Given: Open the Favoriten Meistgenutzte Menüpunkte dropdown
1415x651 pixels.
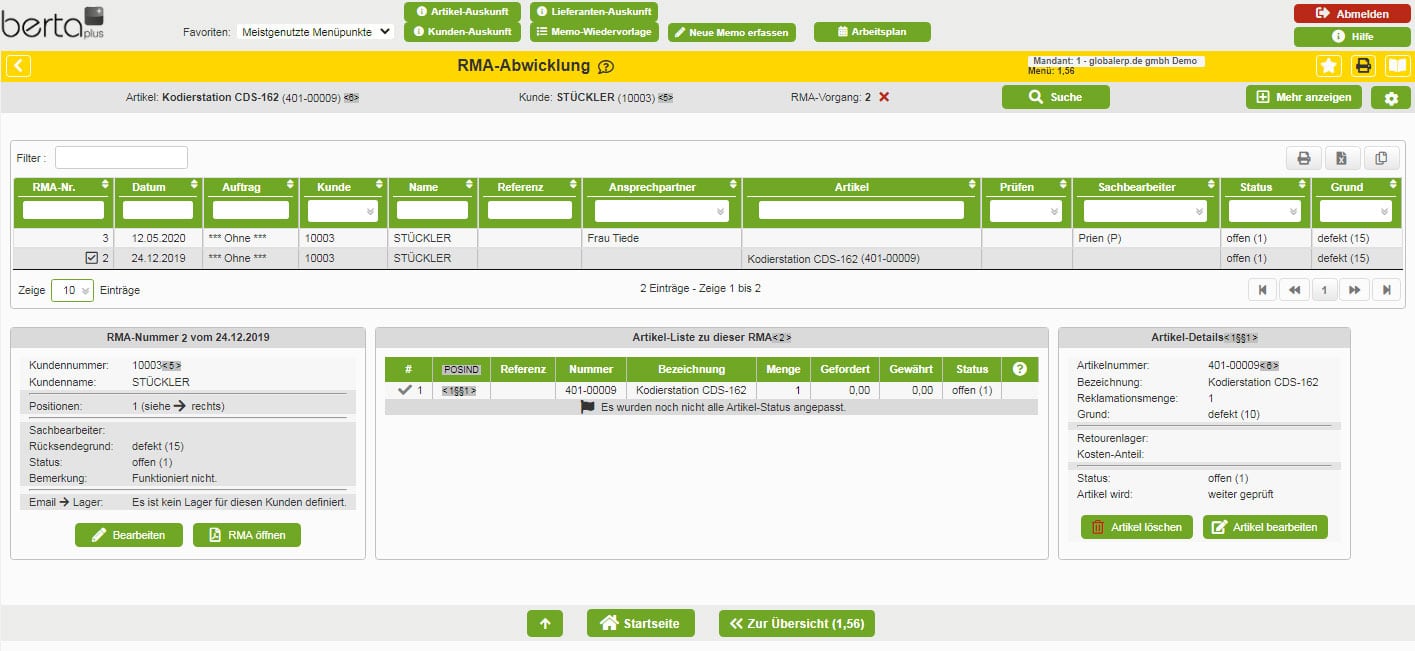Looking at the screenshot, I should pyautogui.click(x=316, y=32).
